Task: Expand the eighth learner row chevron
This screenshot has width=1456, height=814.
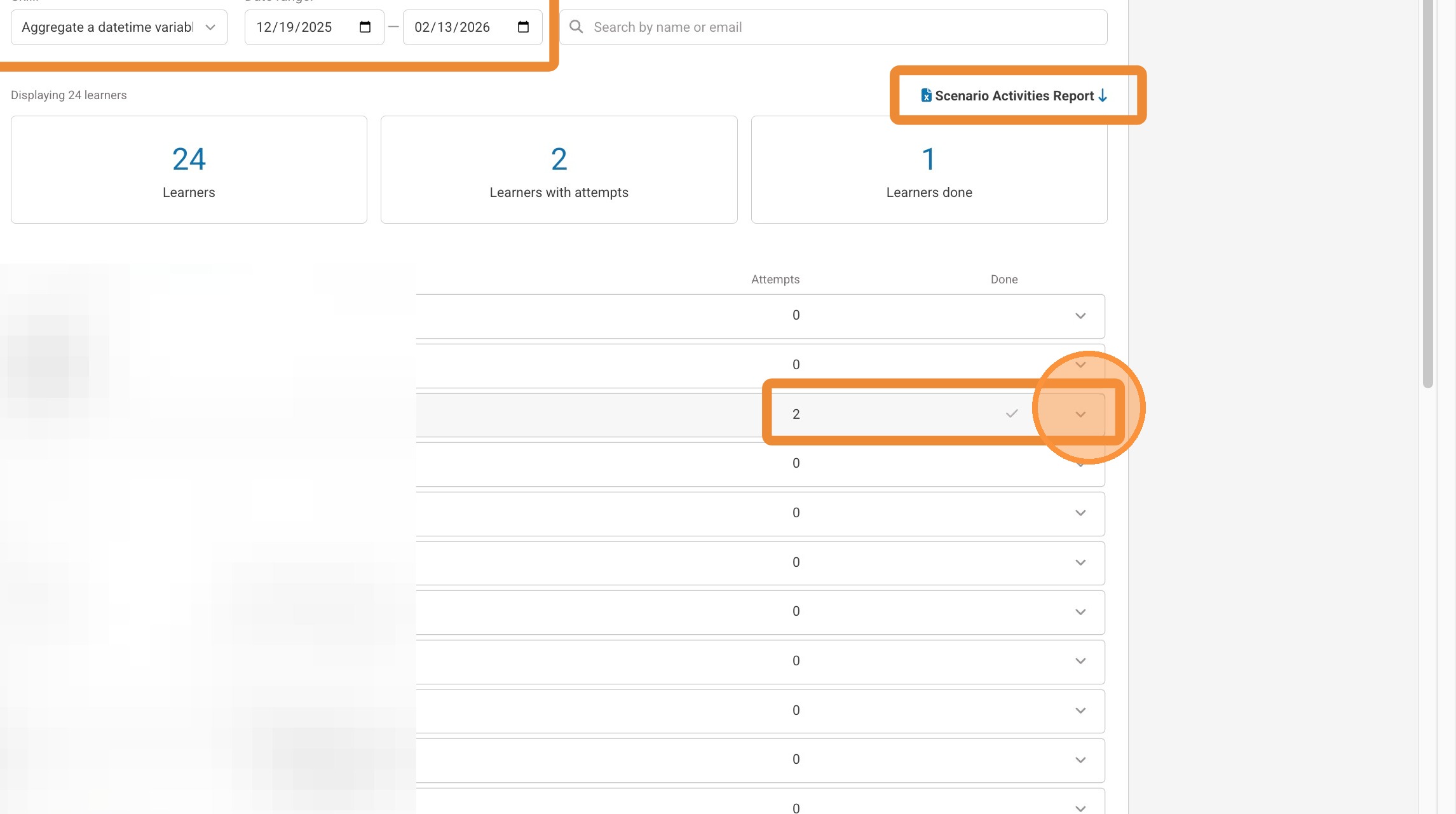Action: (x=1080, y=661)
